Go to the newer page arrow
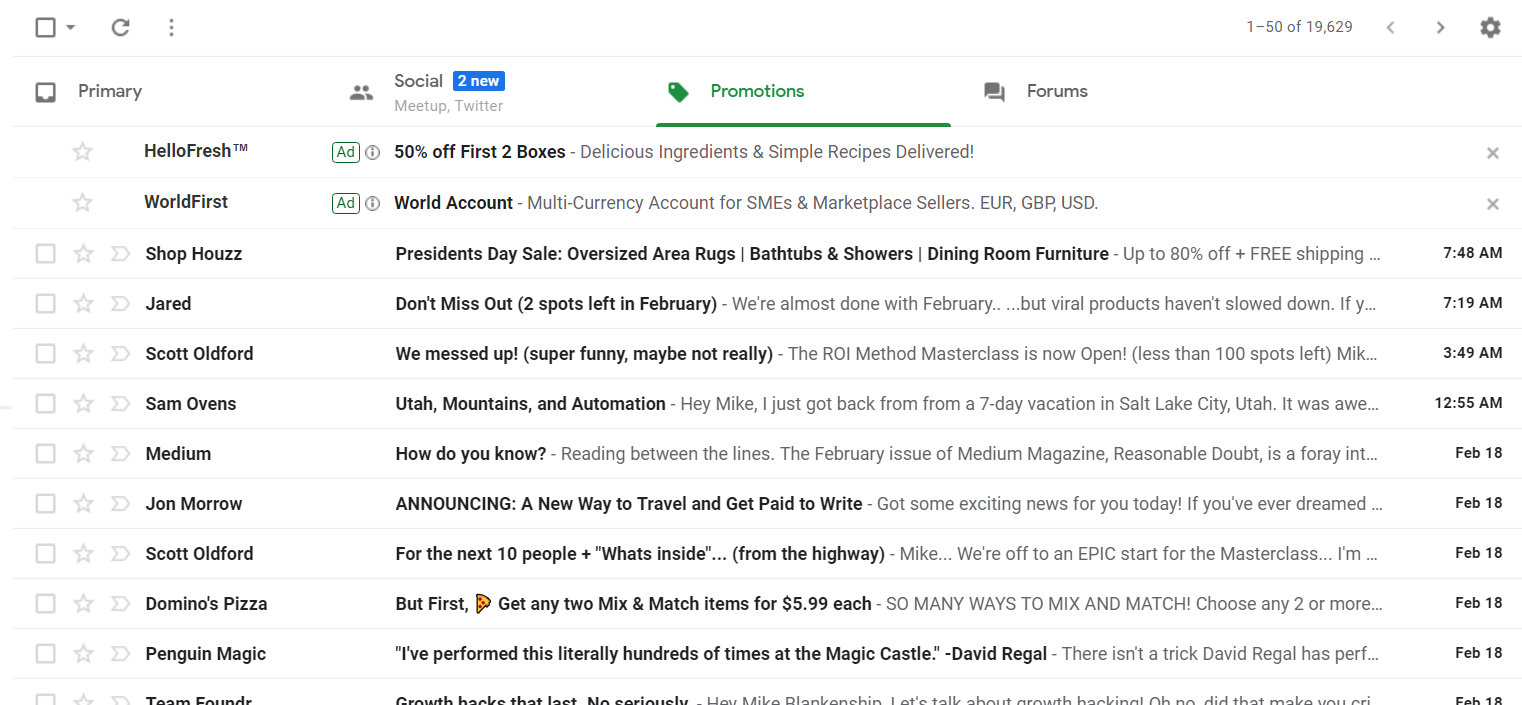 click(x=1390, y=27)
